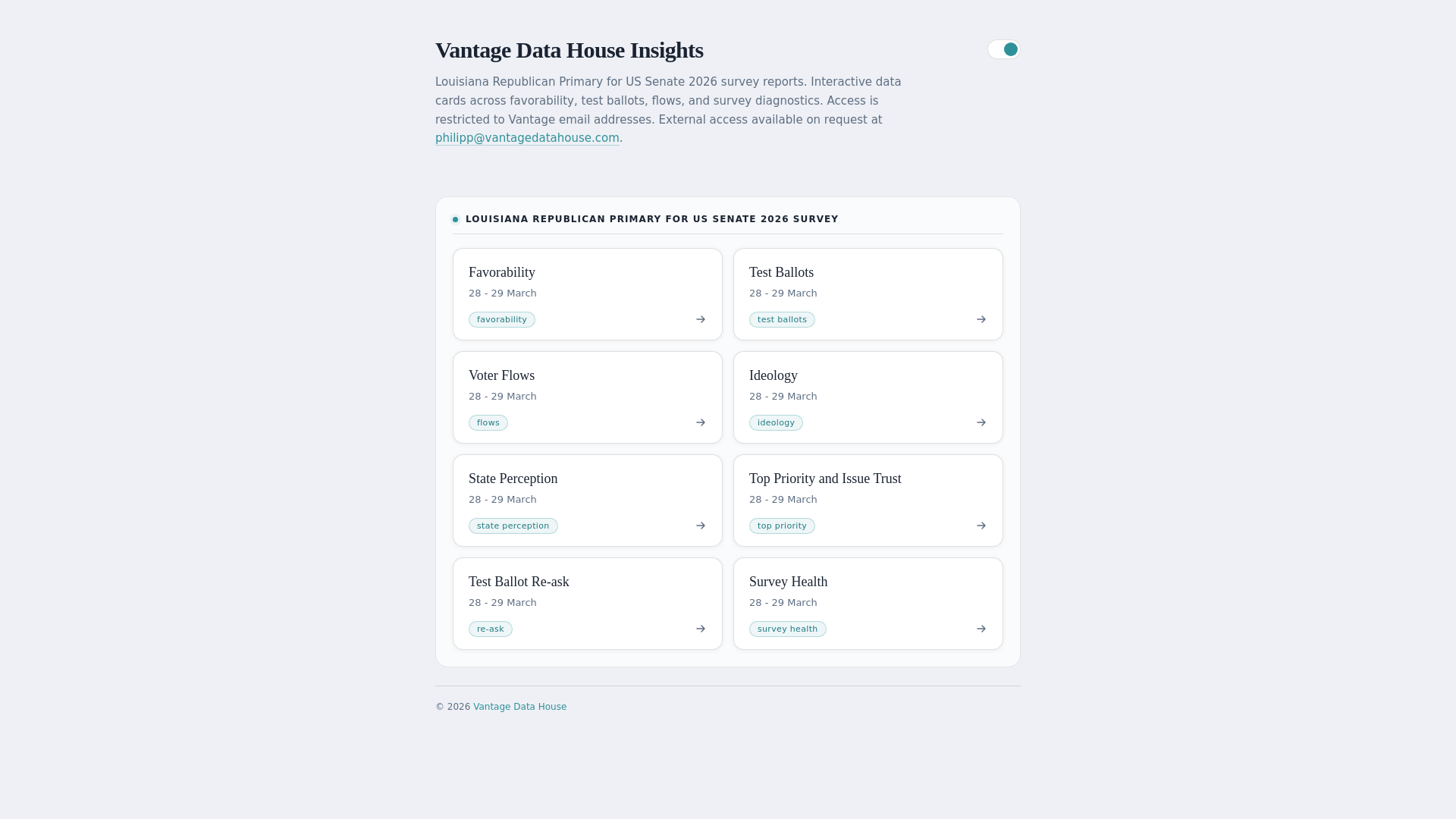This screenshot has height=819, width=1456.
Task: Click the Vantage Data House Insights heading
Action: (x=569, y=50)
